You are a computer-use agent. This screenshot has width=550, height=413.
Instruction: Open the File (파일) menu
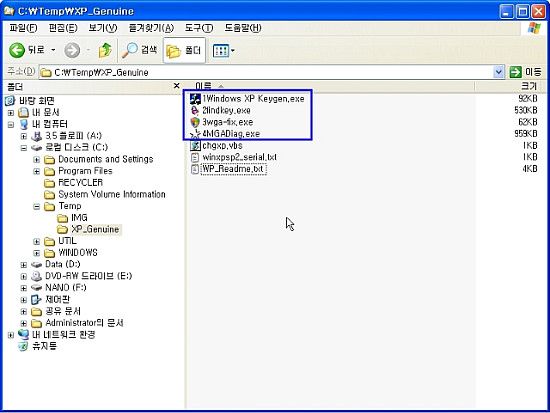coord(23,28)
